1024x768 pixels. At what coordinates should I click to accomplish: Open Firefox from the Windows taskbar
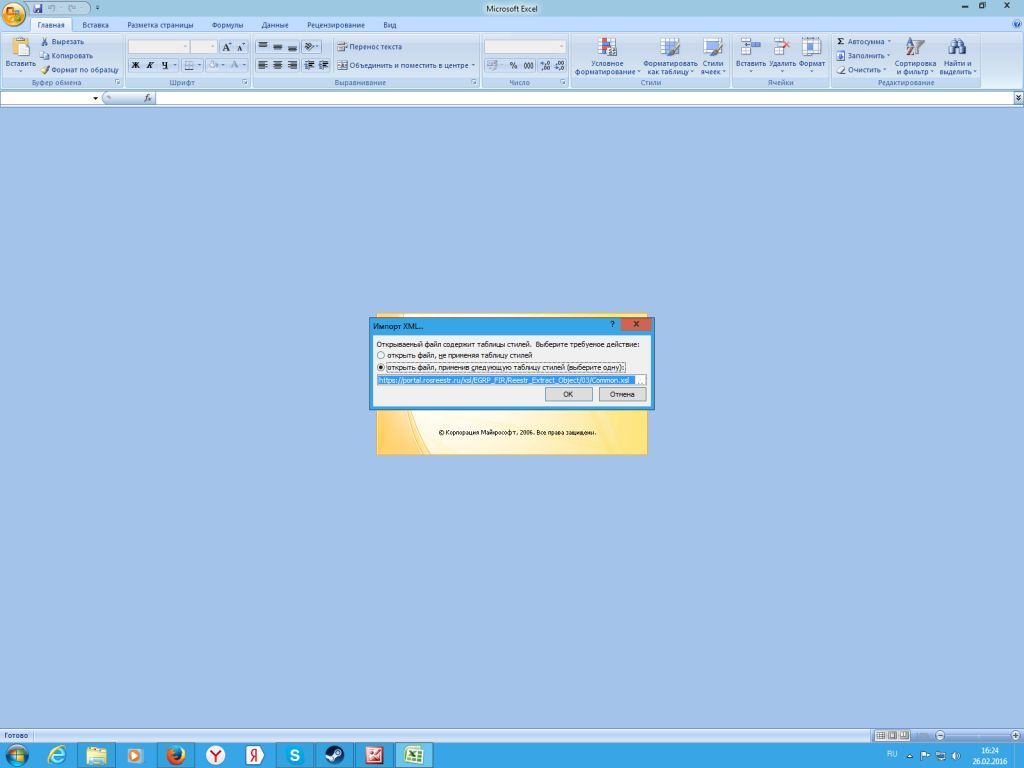176,755
